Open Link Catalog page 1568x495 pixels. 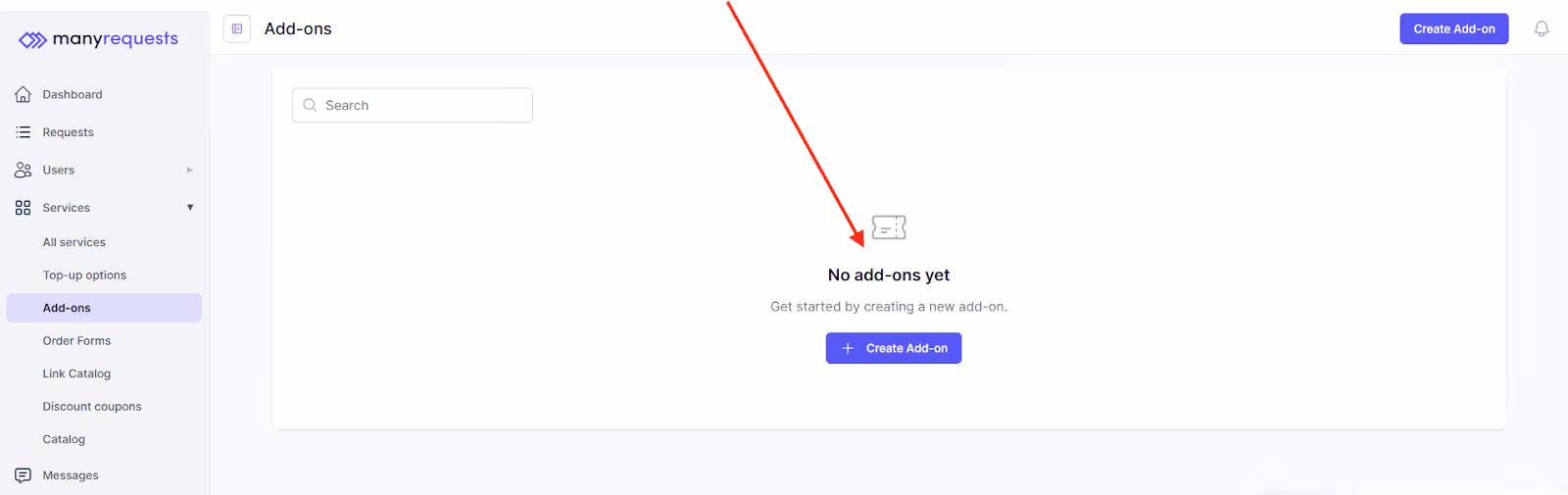[76, 373]
